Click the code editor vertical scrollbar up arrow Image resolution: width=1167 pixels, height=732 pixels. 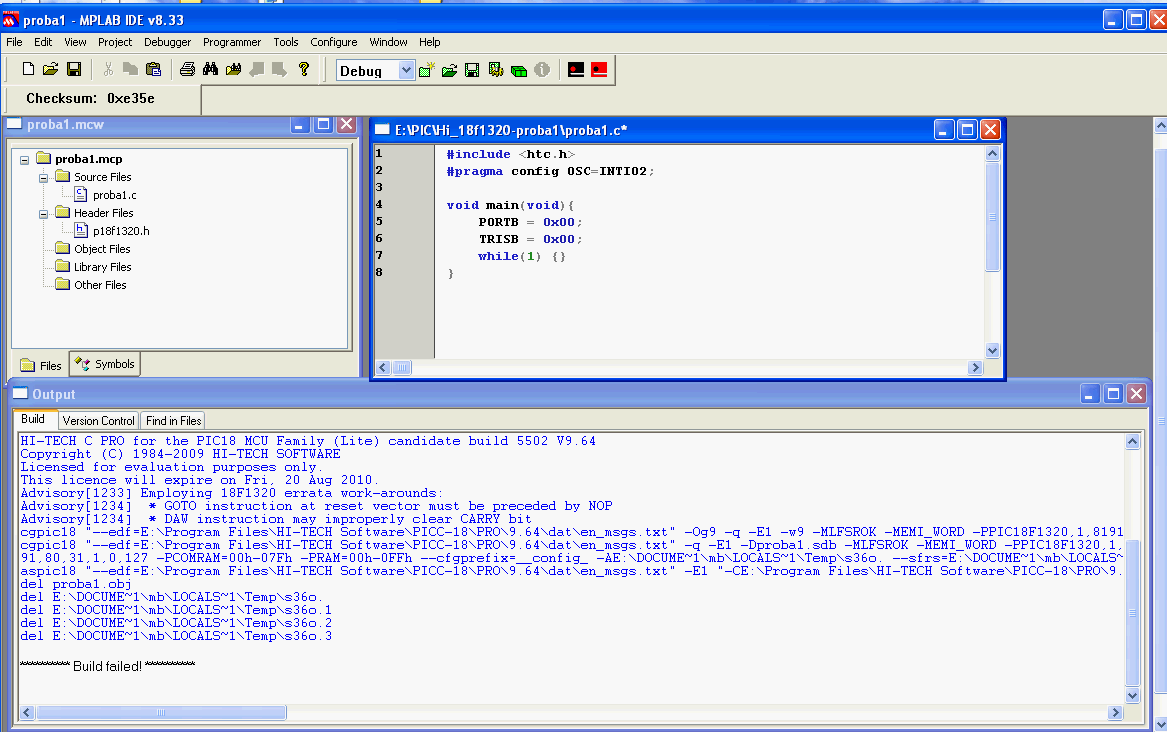(x=992, y=153)
